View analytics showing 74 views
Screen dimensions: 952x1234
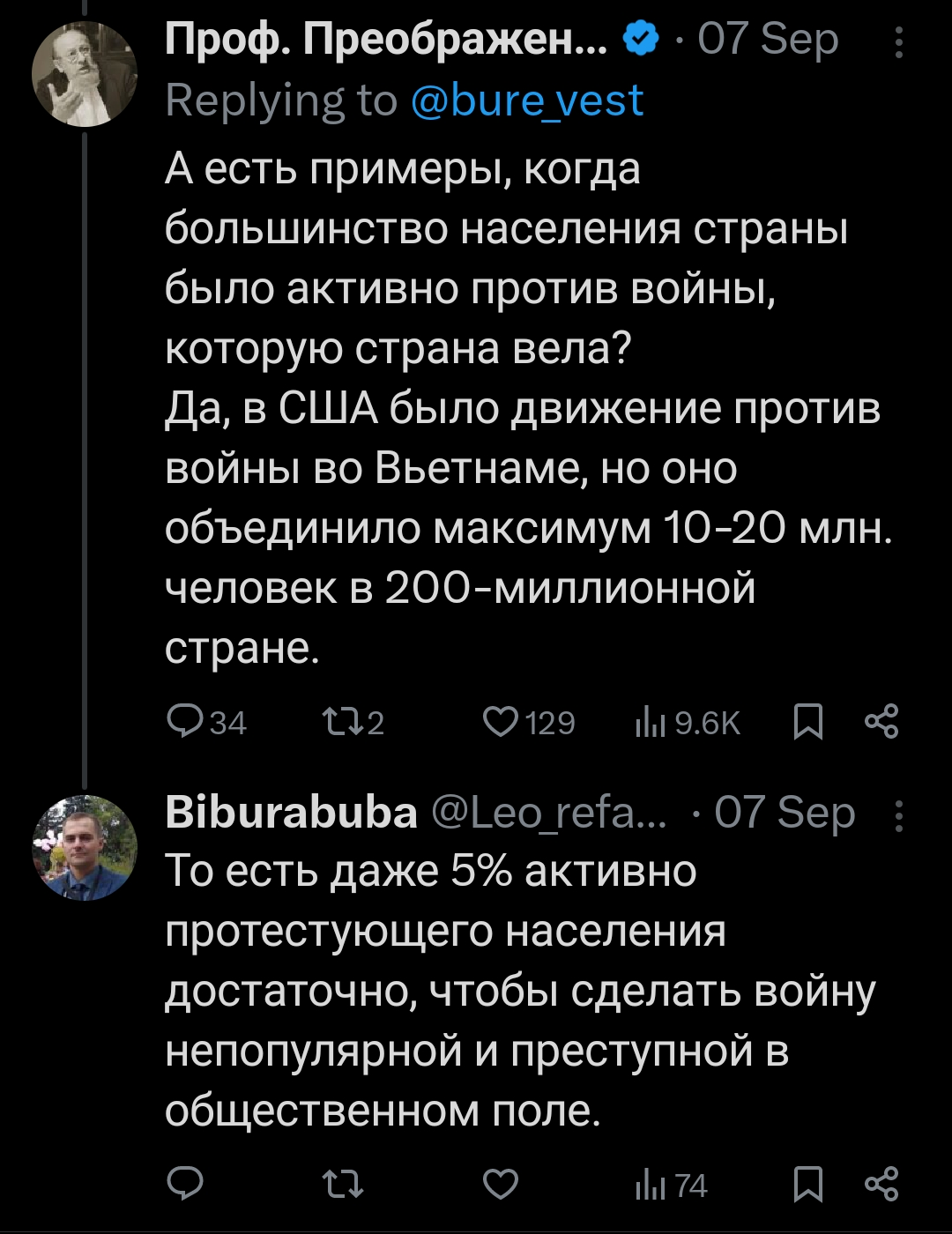coord(671,1185)
